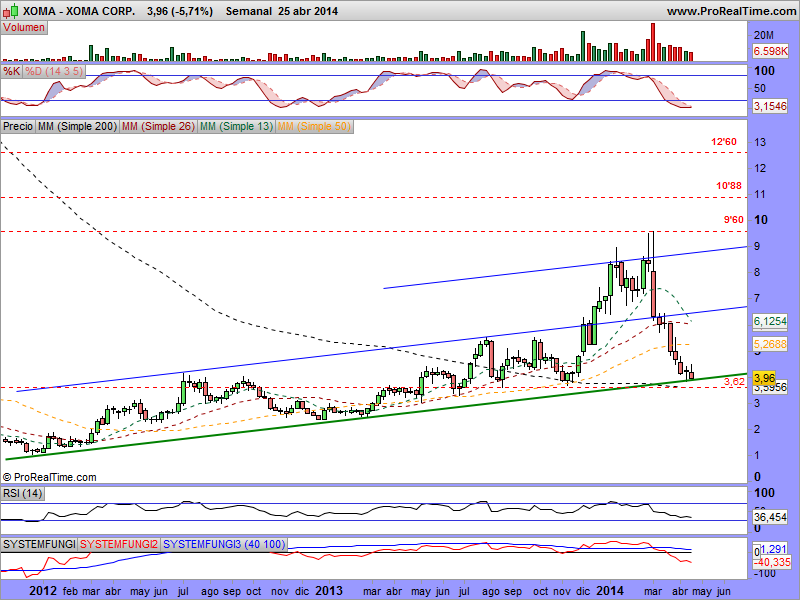Viewport: 800px width, 600px height.
Task: Click the Semanal 25 abr 2014 timeframe label
Action: 282,11
